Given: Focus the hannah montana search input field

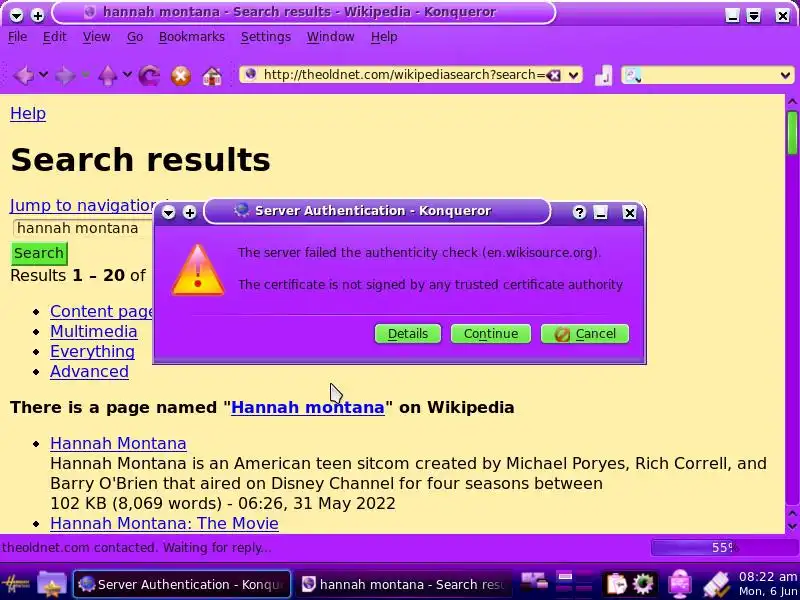Looking at the screenshot, I should [83, 228].
